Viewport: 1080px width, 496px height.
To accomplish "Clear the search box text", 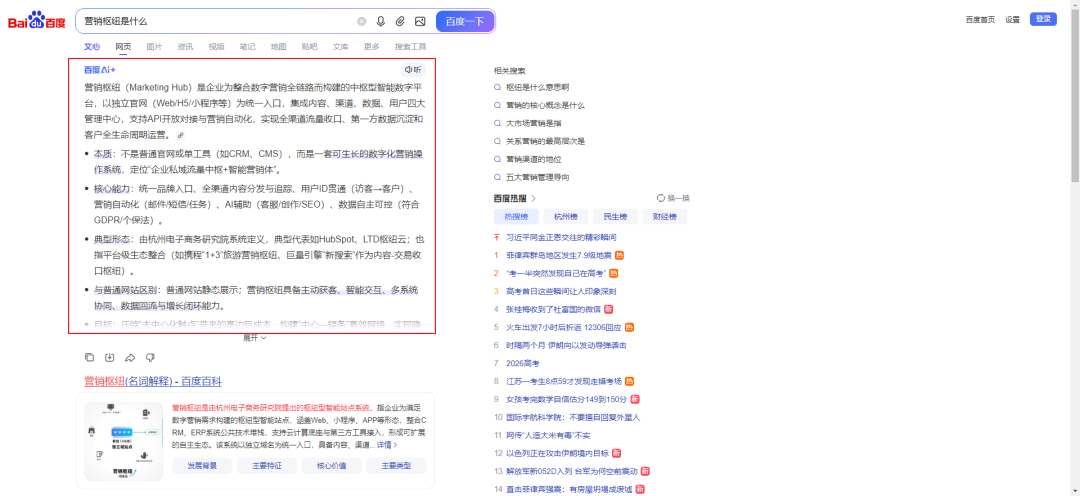I will pos(362,21).
